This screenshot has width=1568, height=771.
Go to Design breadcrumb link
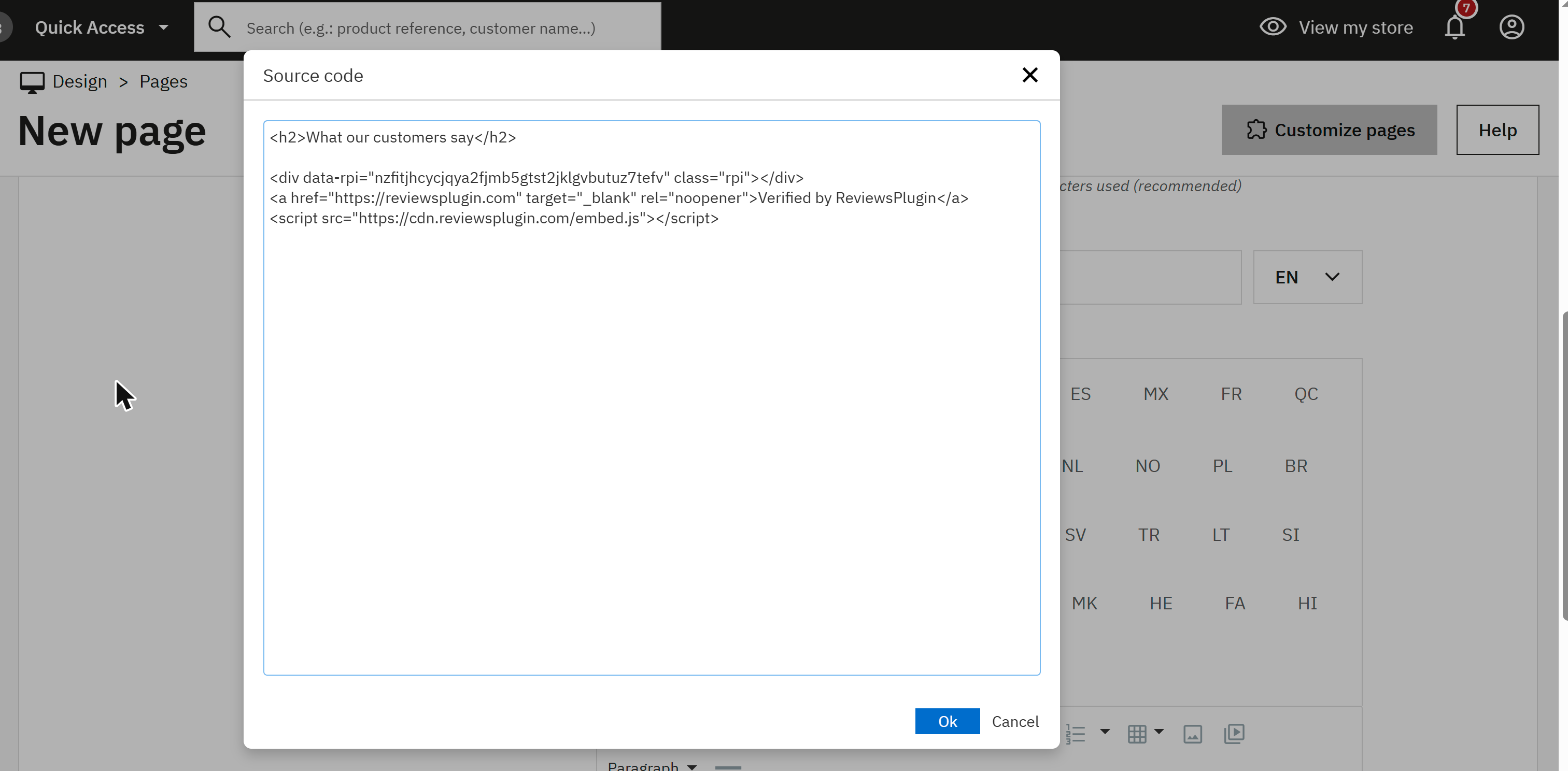tap(80, 82)
